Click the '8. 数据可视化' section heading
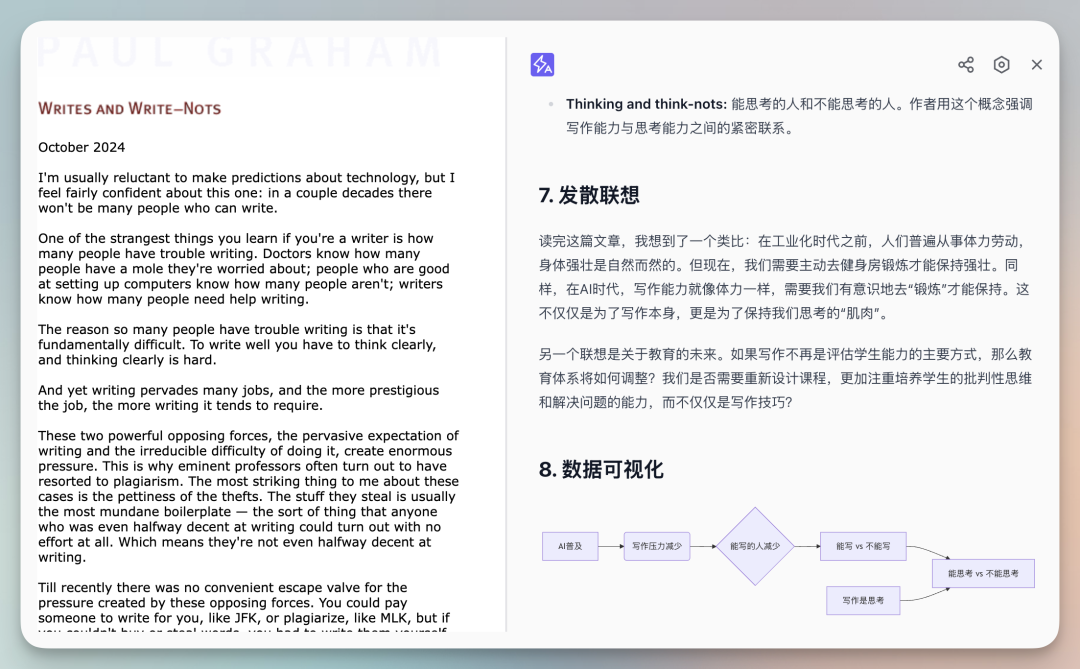Image resolution: width=1080 pixels, height=669 pixels. point(601,469)
